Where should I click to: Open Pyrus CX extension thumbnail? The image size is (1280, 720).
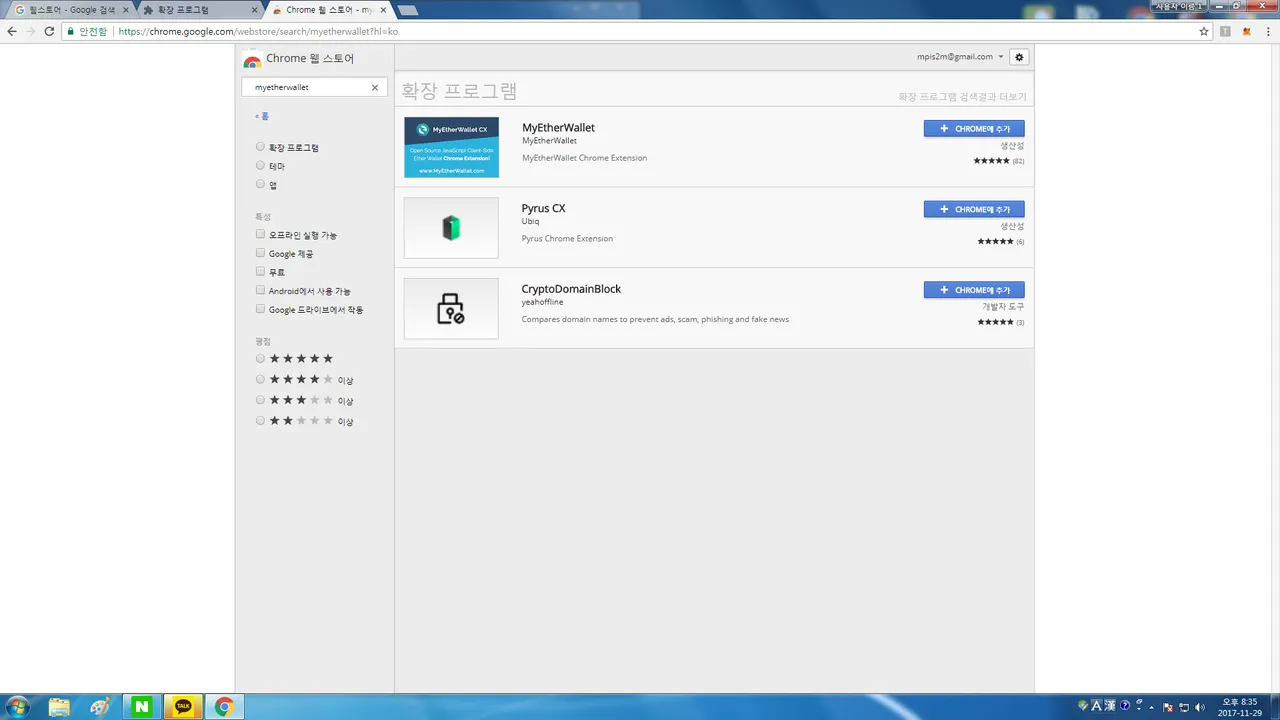click(x=451, y=228)
